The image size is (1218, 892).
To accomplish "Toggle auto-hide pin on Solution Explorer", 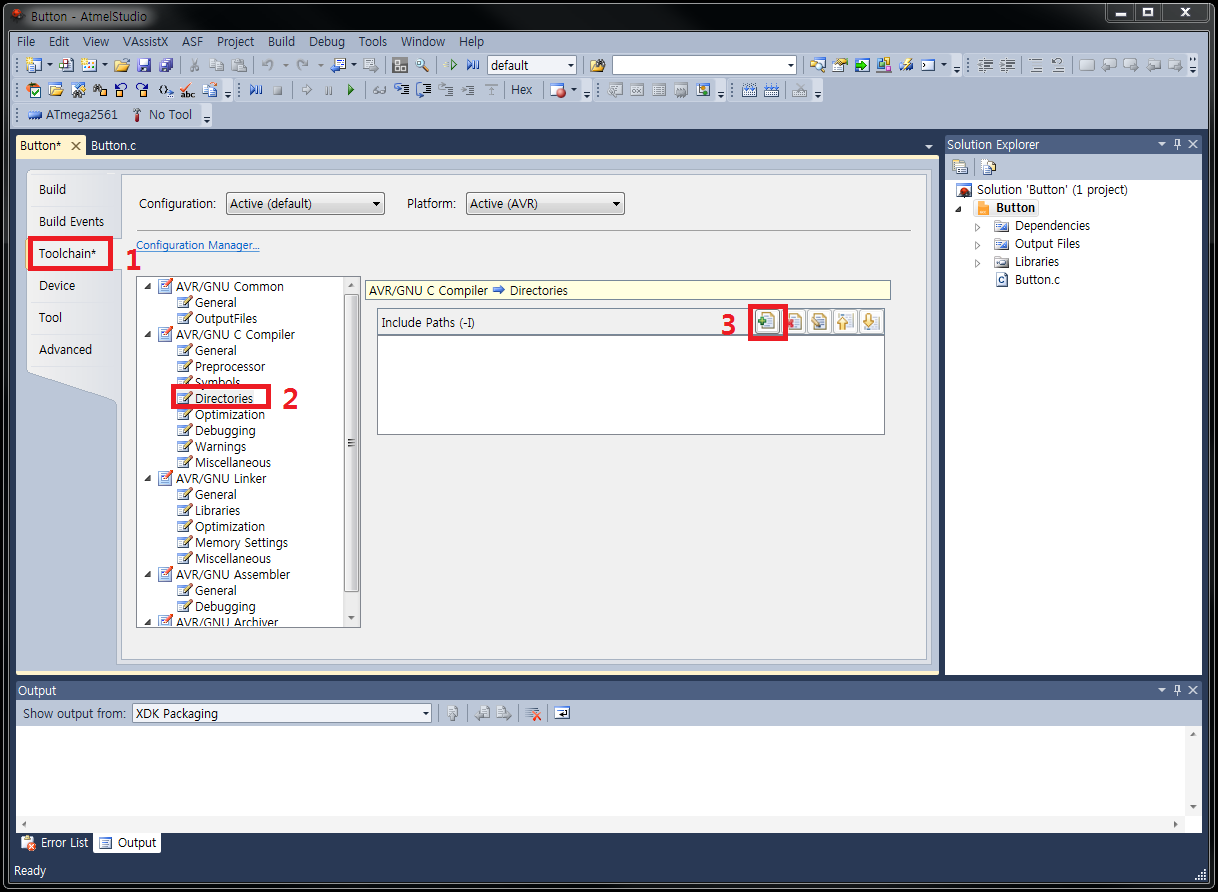I will tap(1177, 144).
